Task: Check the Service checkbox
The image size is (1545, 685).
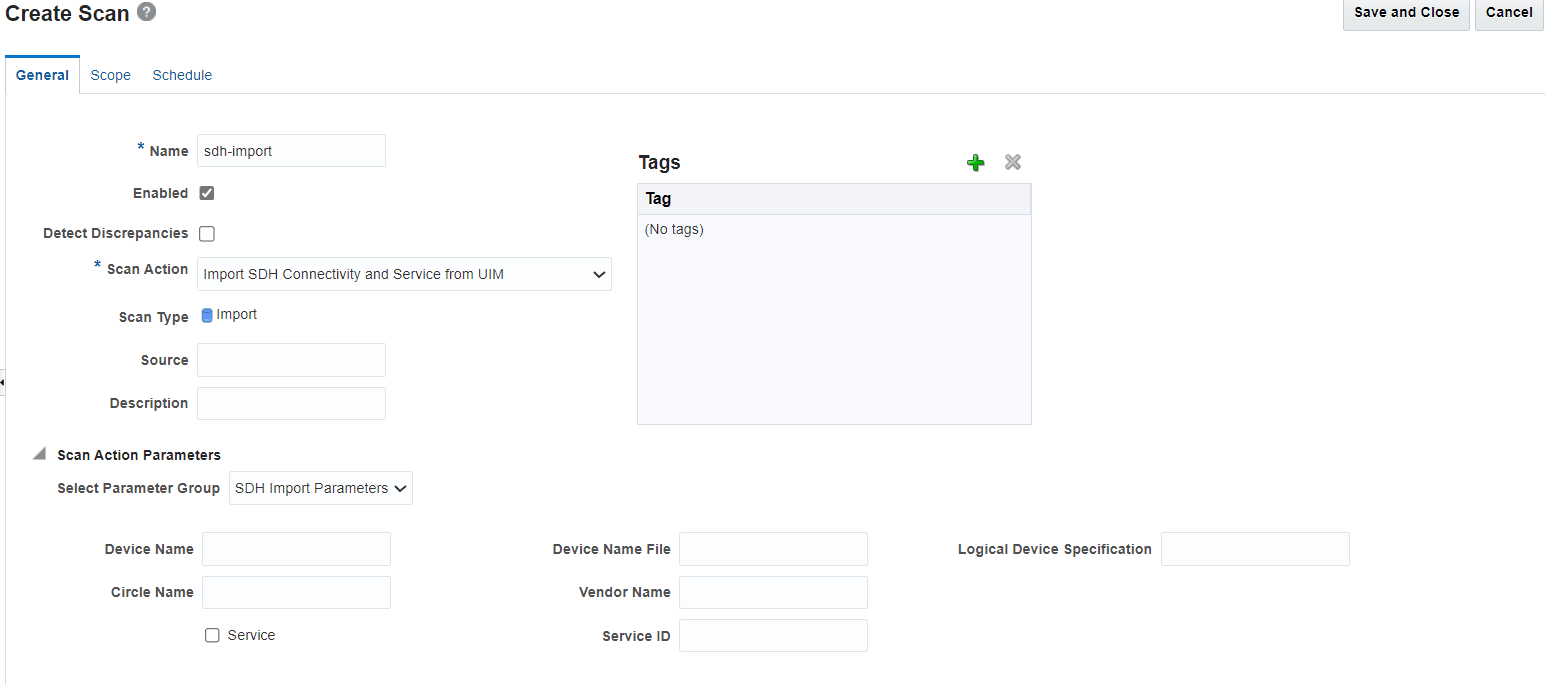Action: pyautogui.click(x=212, y=635)
